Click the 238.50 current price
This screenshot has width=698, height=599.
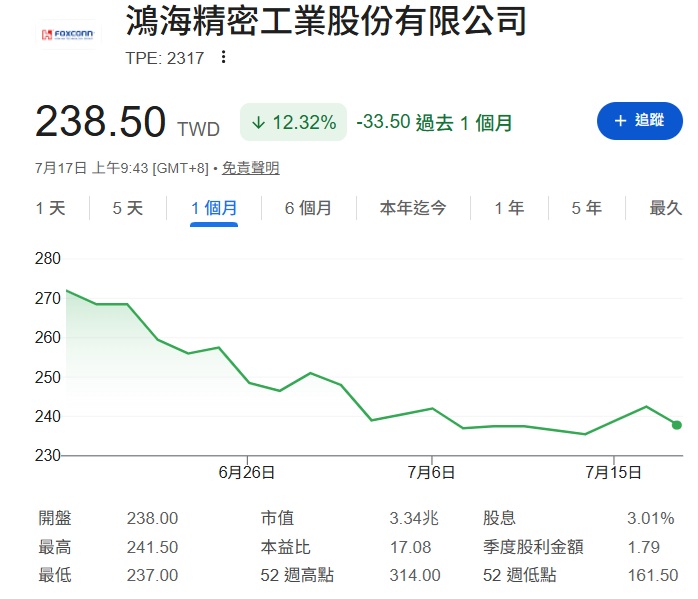pyautogui.click(x=101, y=121)
